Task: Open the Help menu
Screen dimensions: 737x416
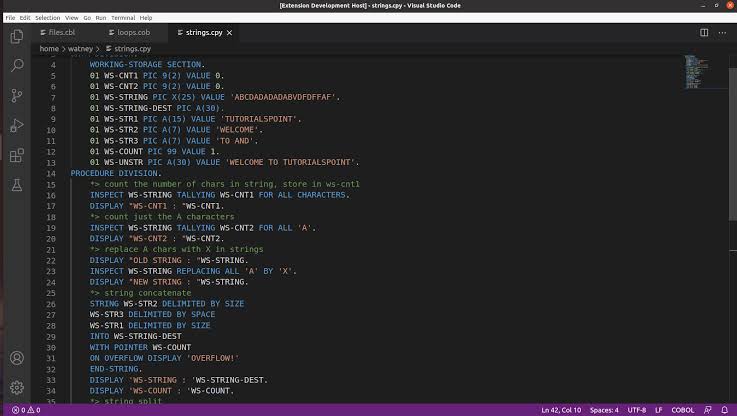Action: (x=146, y=18)
